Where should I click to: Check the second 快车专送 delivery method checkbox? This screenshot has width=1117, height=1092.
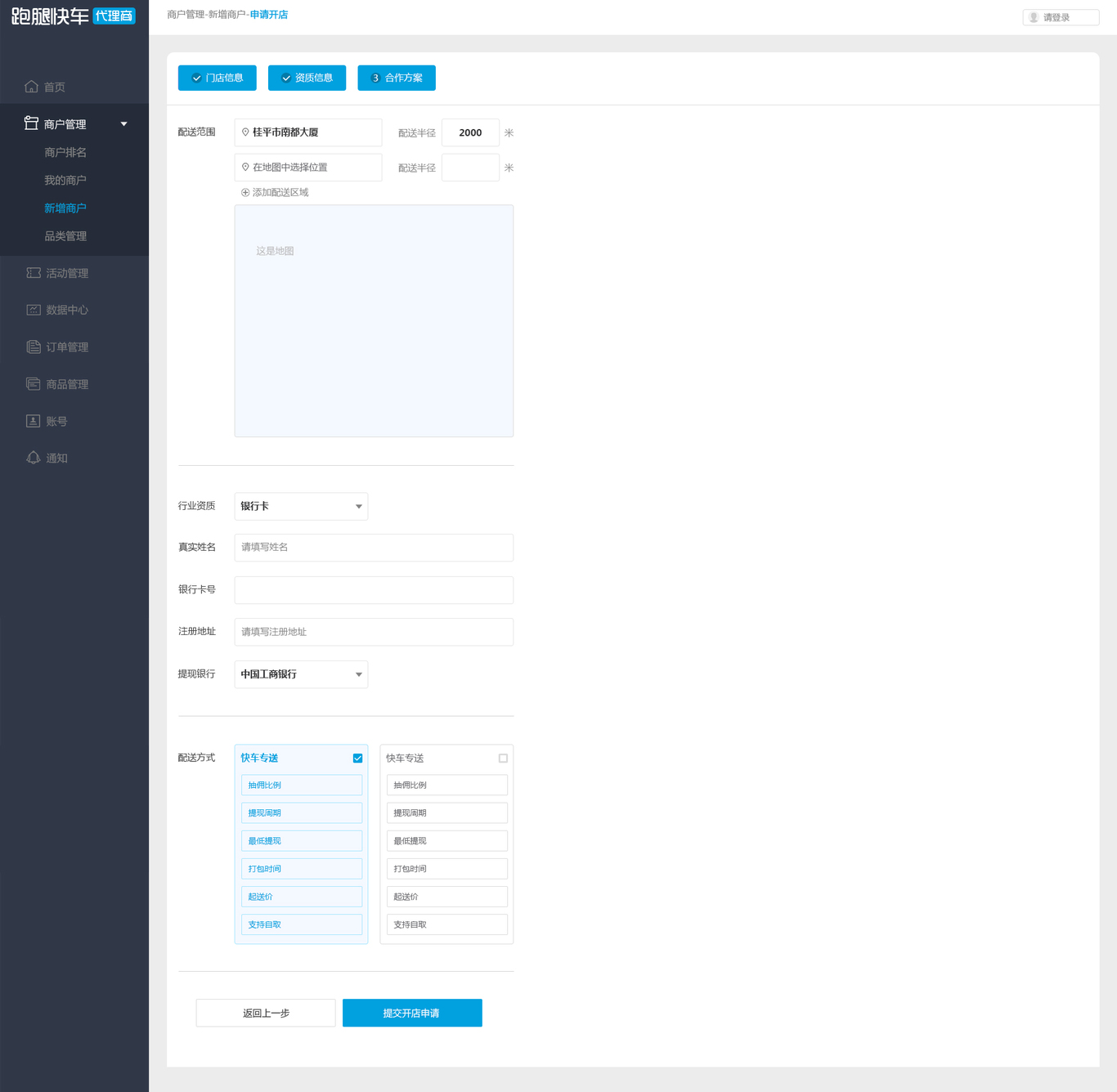tap(503, 758)
